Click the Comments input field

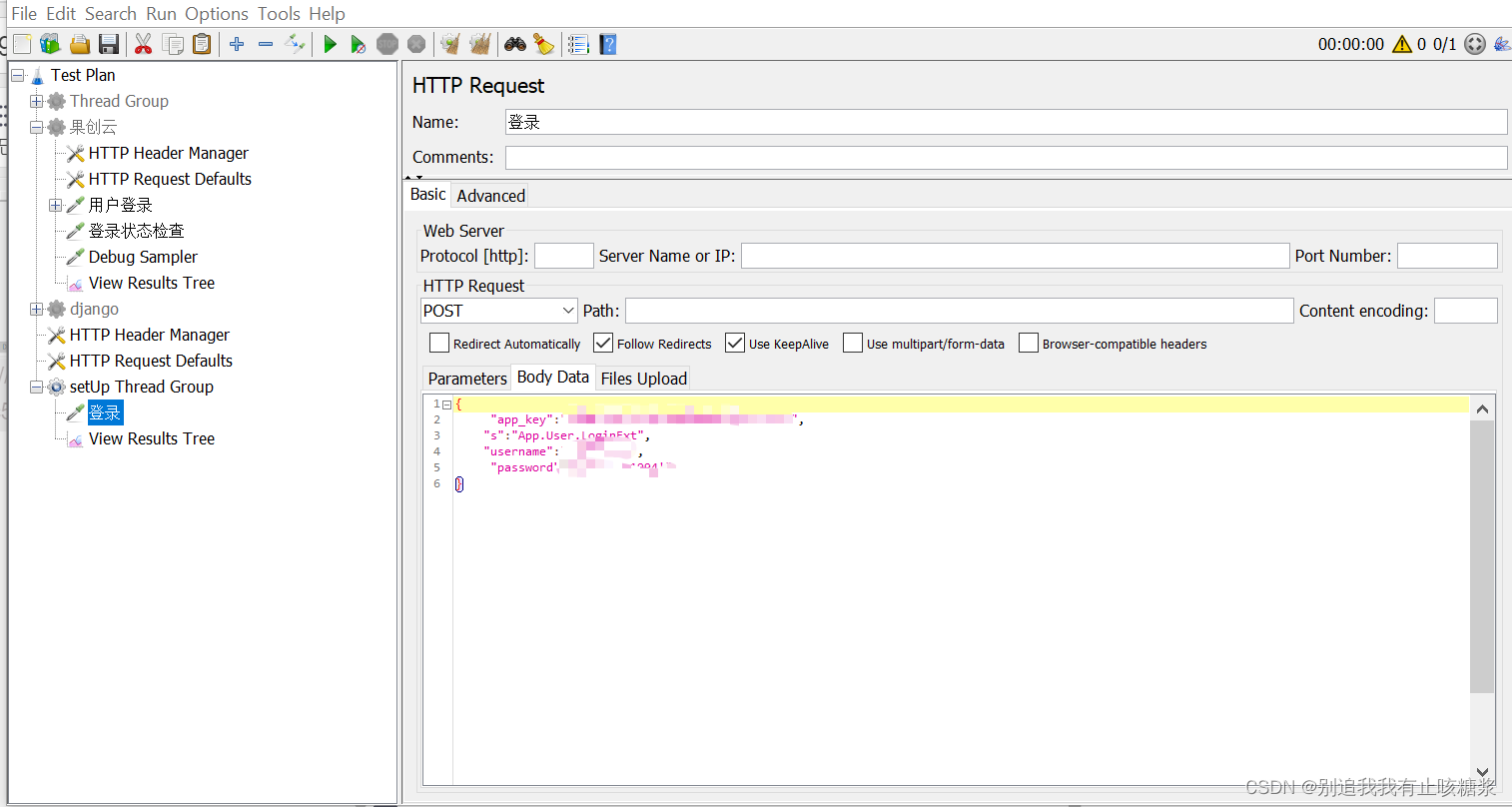[1006, 157]
